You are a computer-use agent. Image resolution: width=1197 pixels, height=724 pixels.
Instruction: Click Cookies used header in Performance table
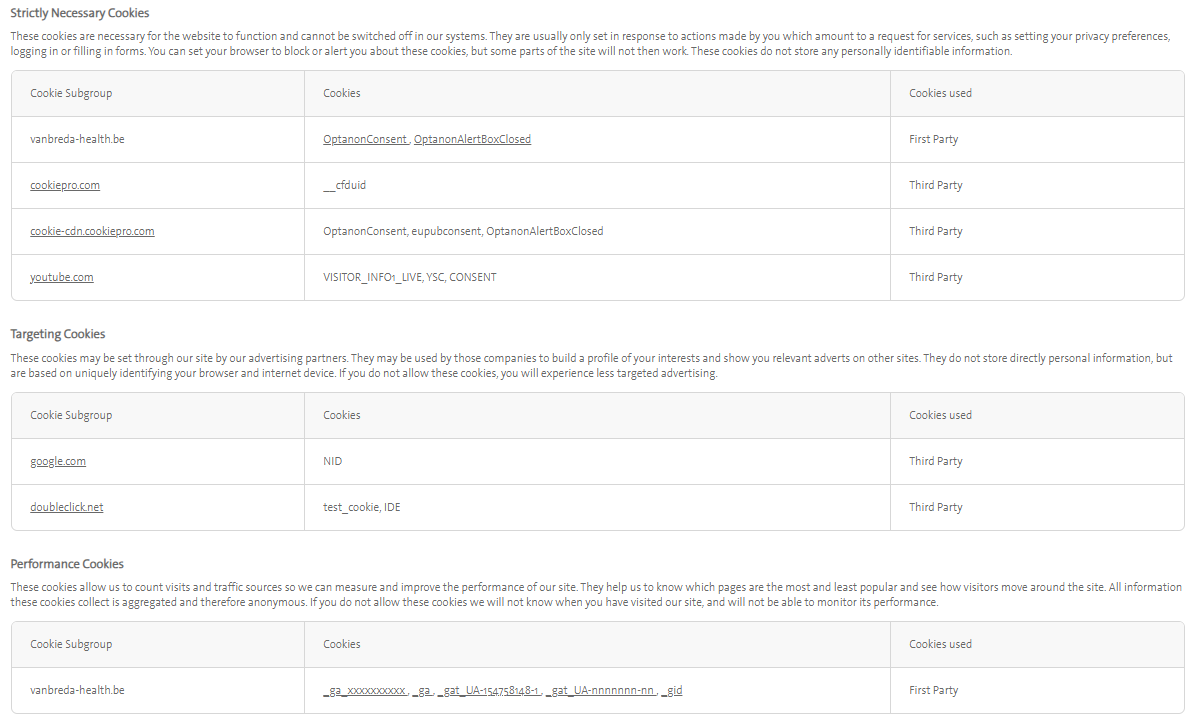[940, 644]
